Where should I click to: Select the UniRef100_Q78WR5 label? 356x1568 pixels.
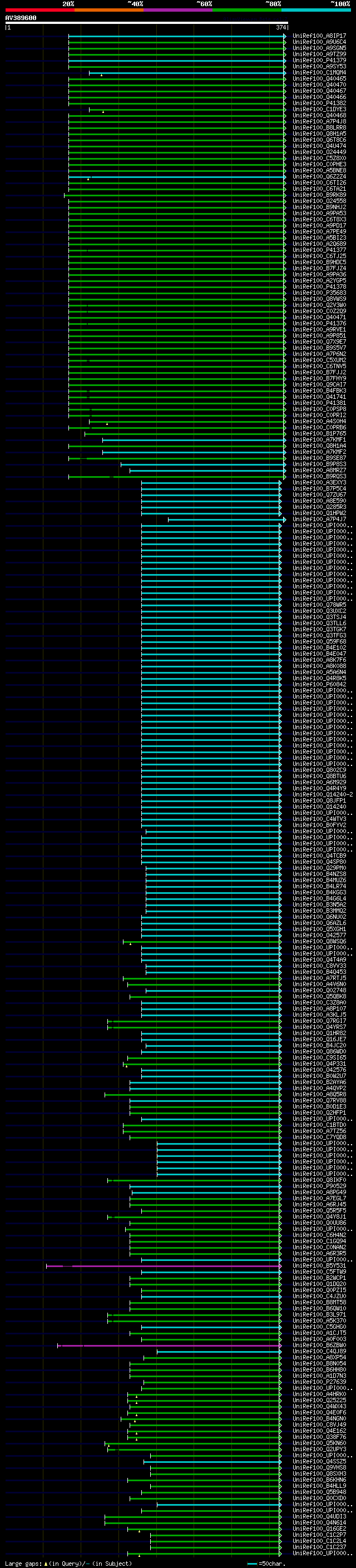(319, 605)
